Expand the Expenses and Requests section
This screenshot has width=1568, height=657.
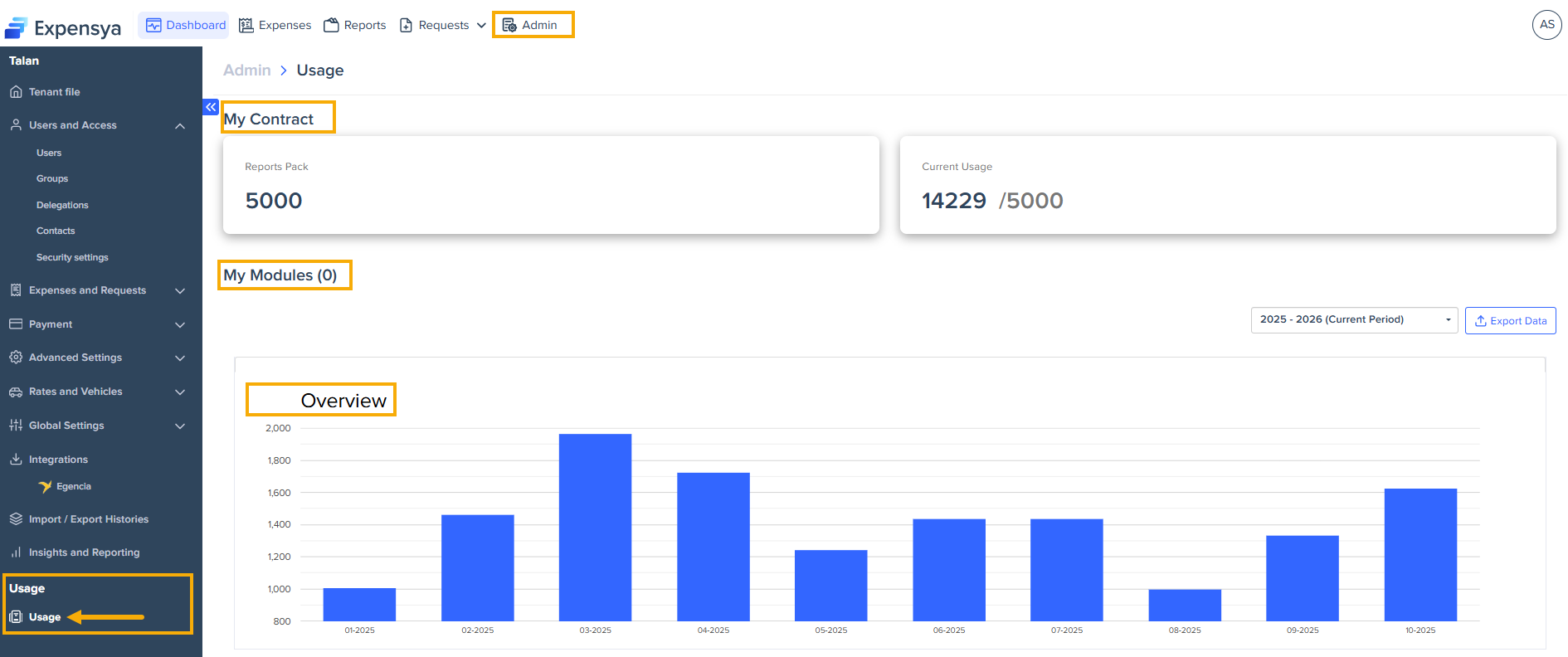(180, 290)
